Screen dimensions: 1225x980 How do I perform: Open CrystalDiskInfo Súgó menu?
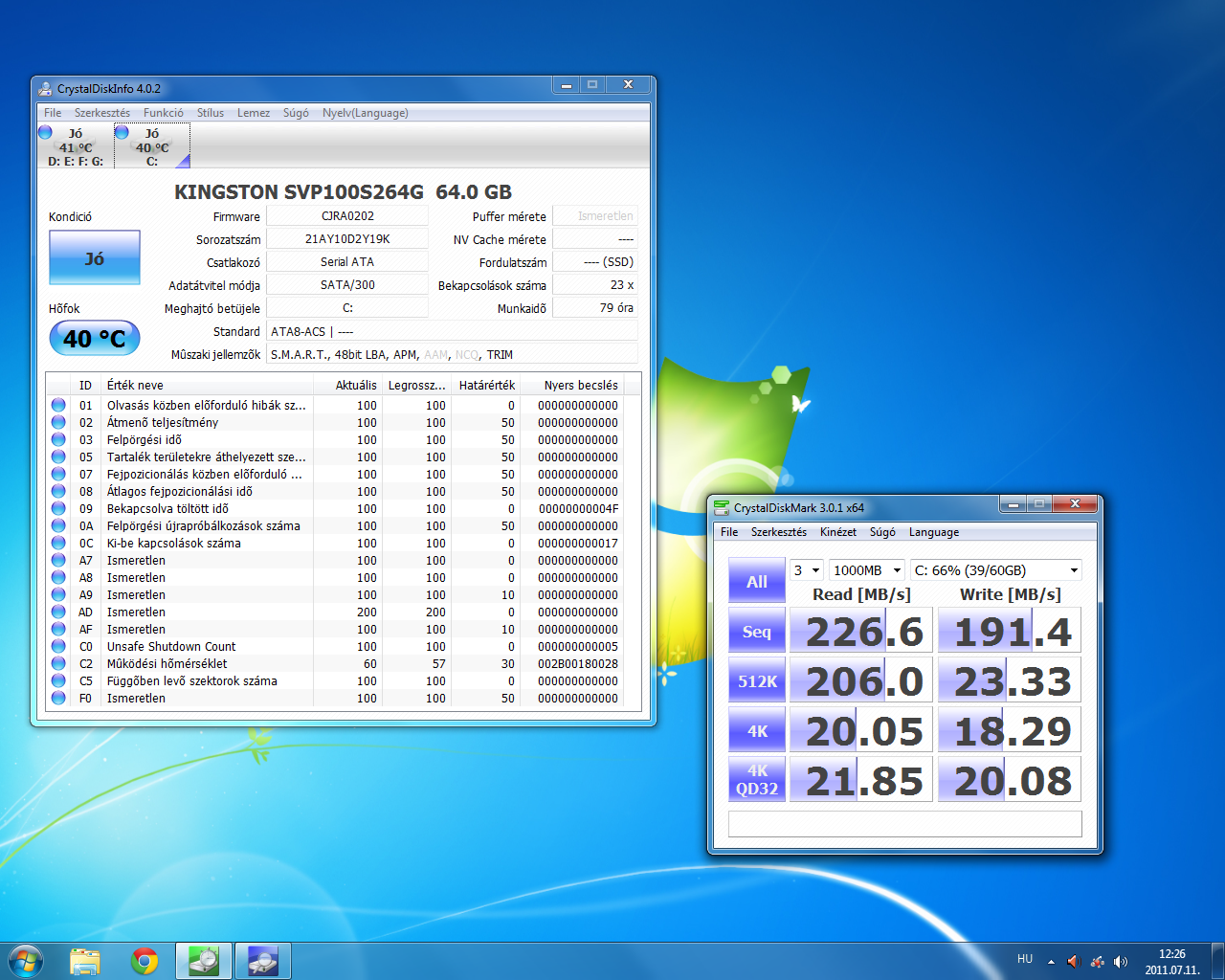point(296,113)
